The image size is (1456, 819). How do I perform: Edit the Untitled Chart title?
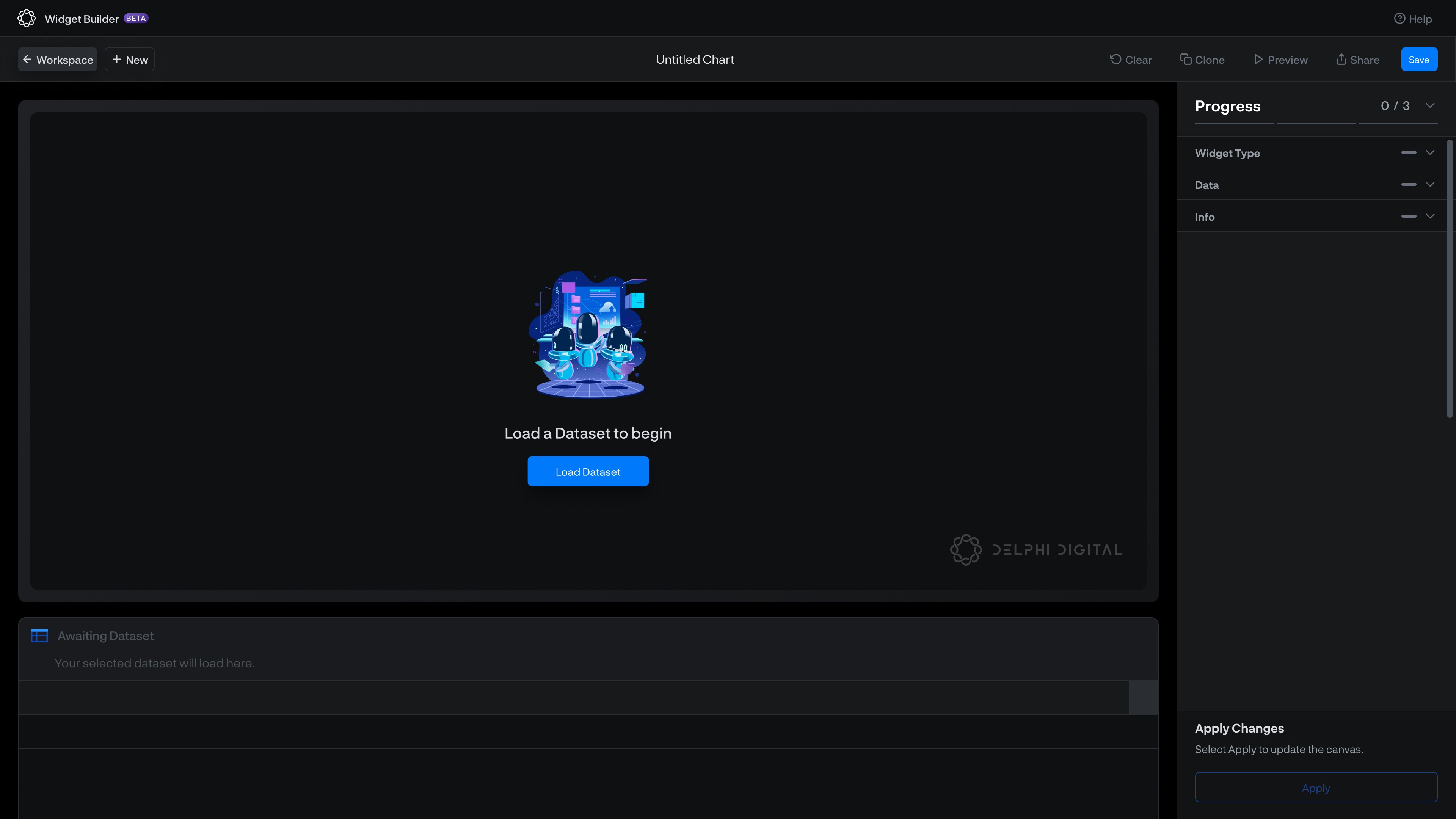[x=695, y=60]
